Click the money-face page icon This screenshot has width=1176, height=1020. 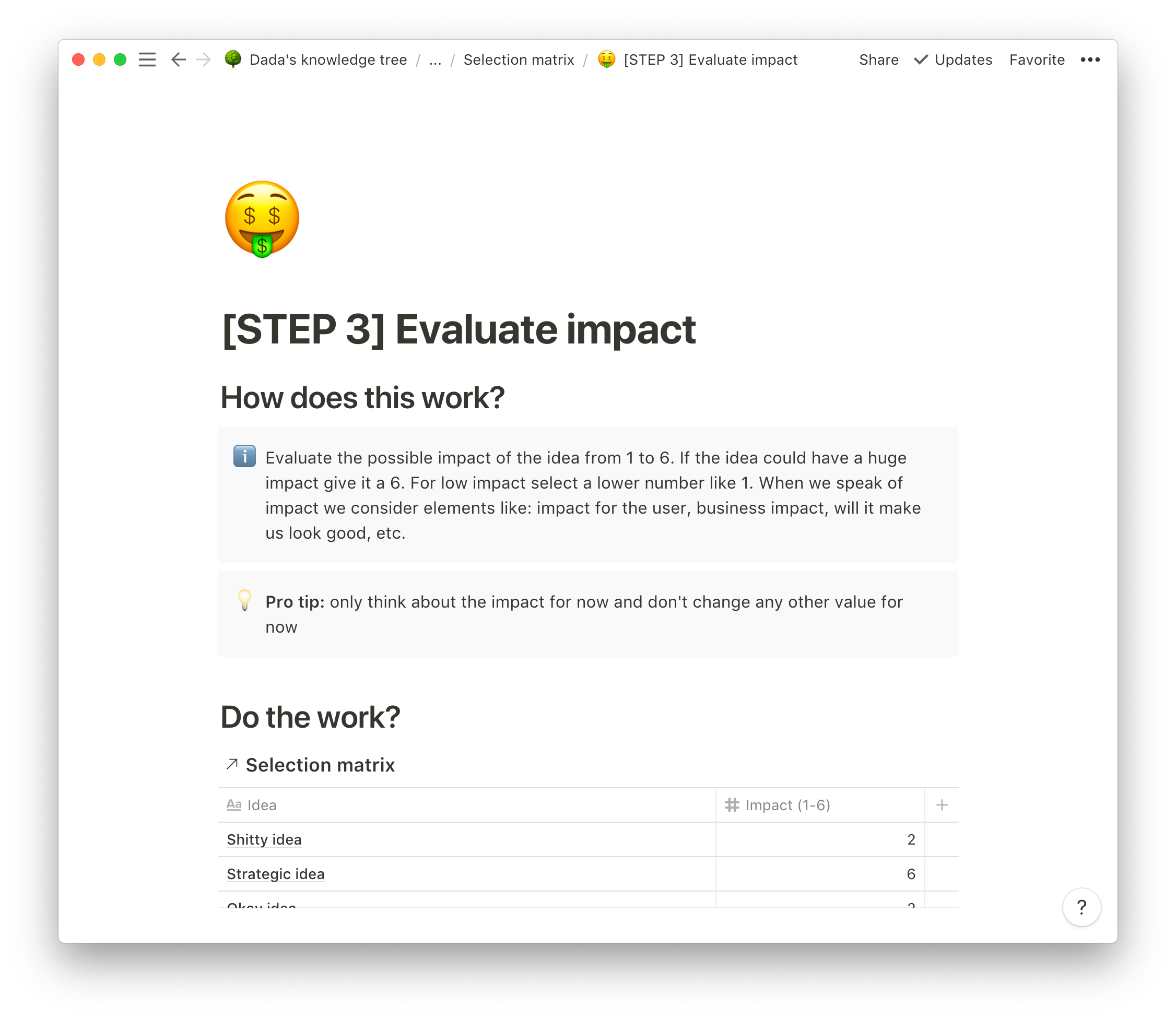(x=262, y=219)
